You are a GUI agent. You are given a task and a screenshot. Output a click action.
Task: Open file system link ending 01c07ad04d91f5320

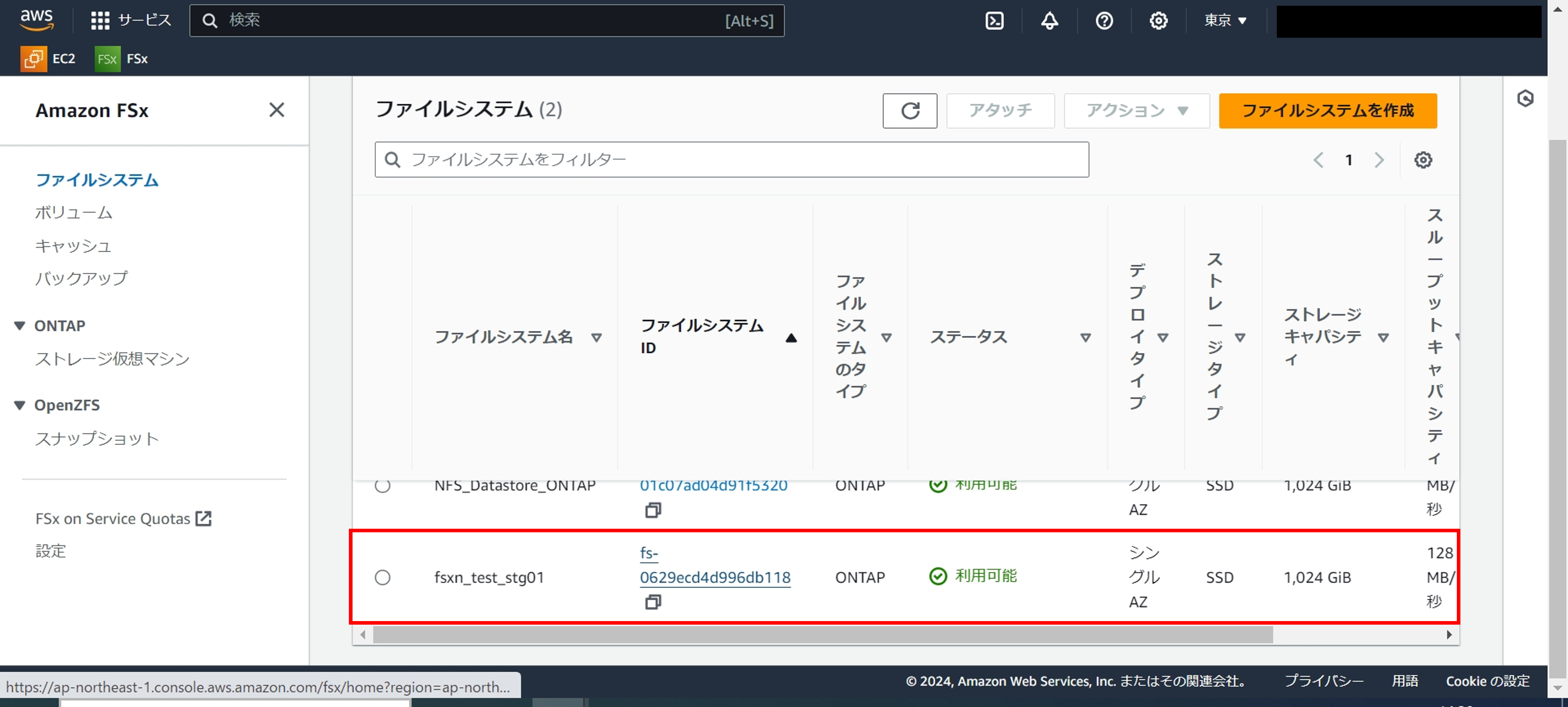(x=713, y=485)
